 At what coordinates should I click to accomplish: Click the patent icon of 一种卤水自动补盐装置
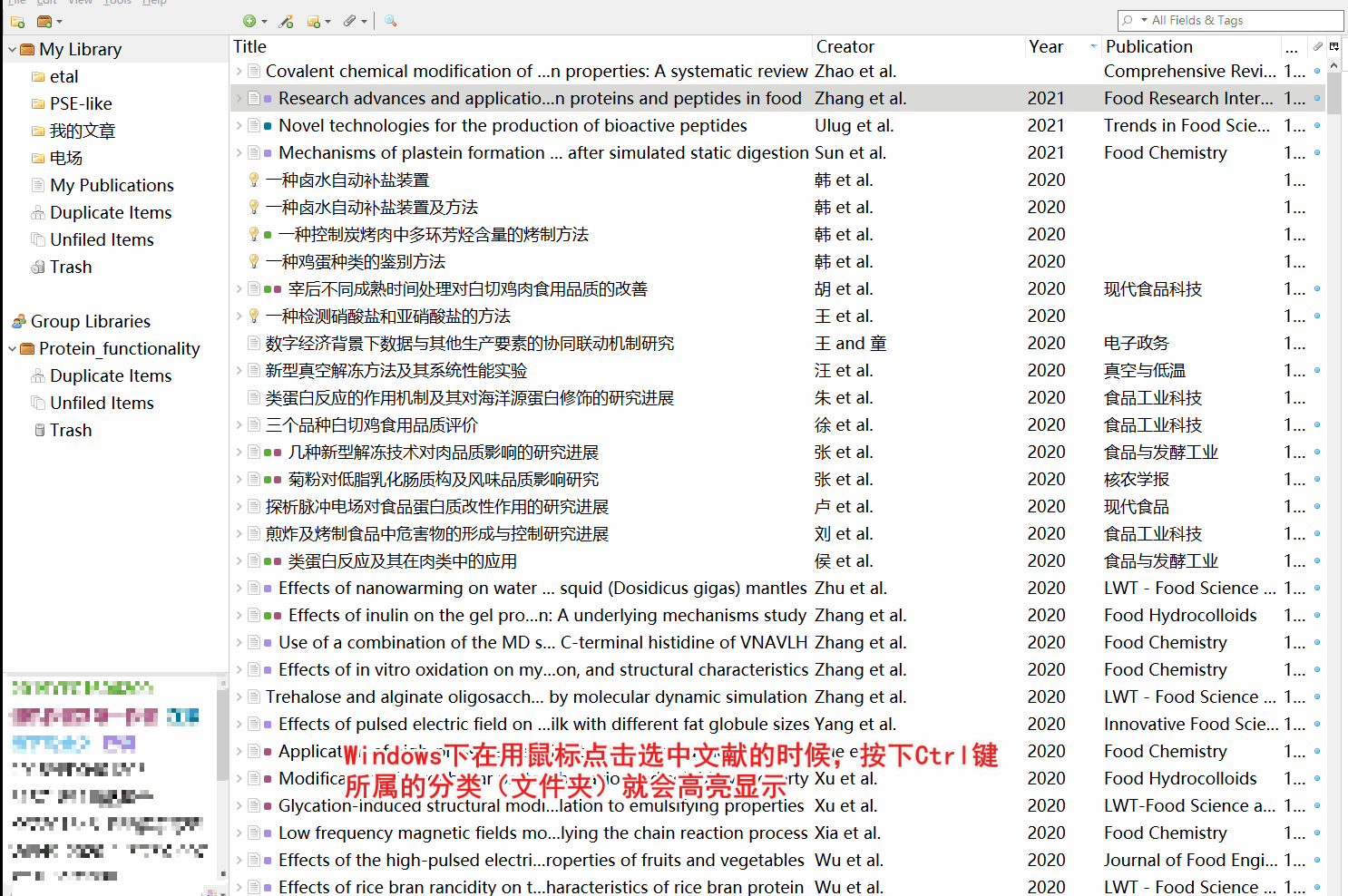tap(254, 180)
